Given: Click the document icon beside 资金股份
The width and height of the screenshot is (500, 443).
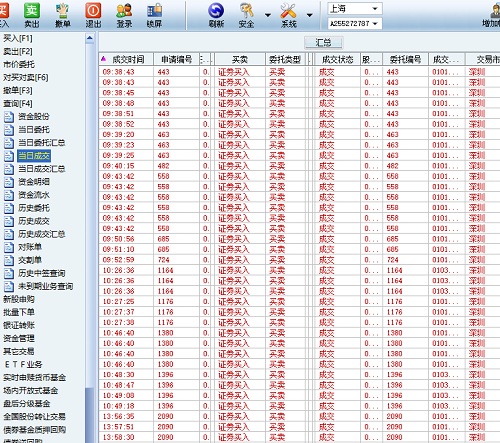Looking at the screenshot, I should pos(9,117).
